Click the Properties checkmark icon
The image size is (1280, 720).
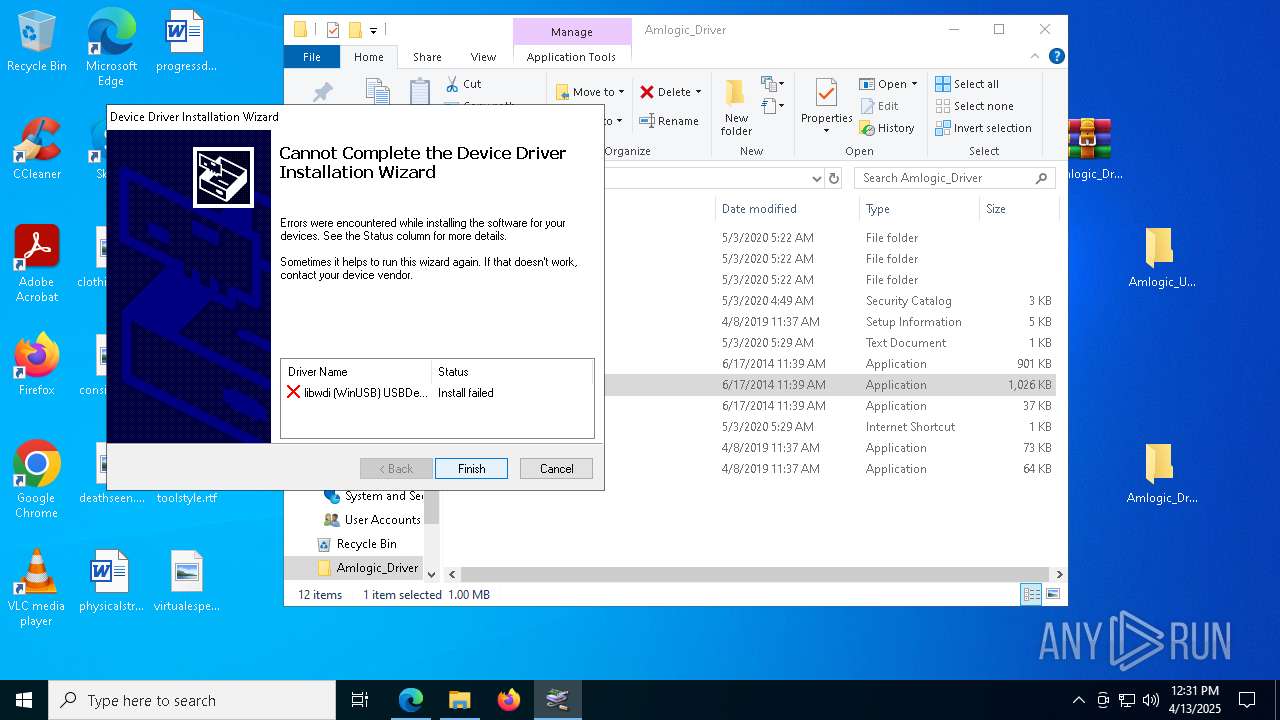[x=826, y=94]
